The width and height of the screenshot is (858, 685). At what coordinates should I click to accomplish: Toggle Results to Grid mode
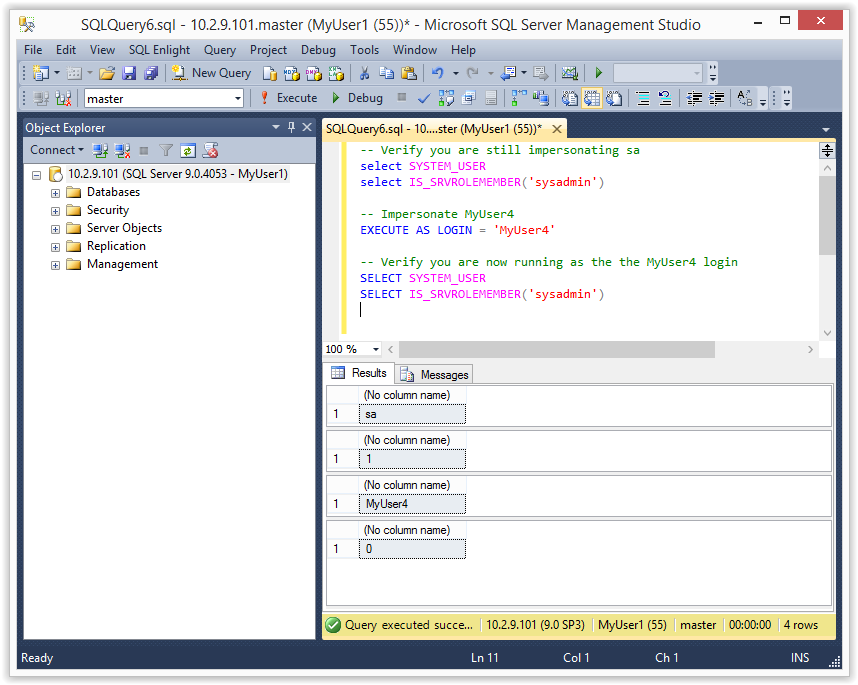click(592, 98)
